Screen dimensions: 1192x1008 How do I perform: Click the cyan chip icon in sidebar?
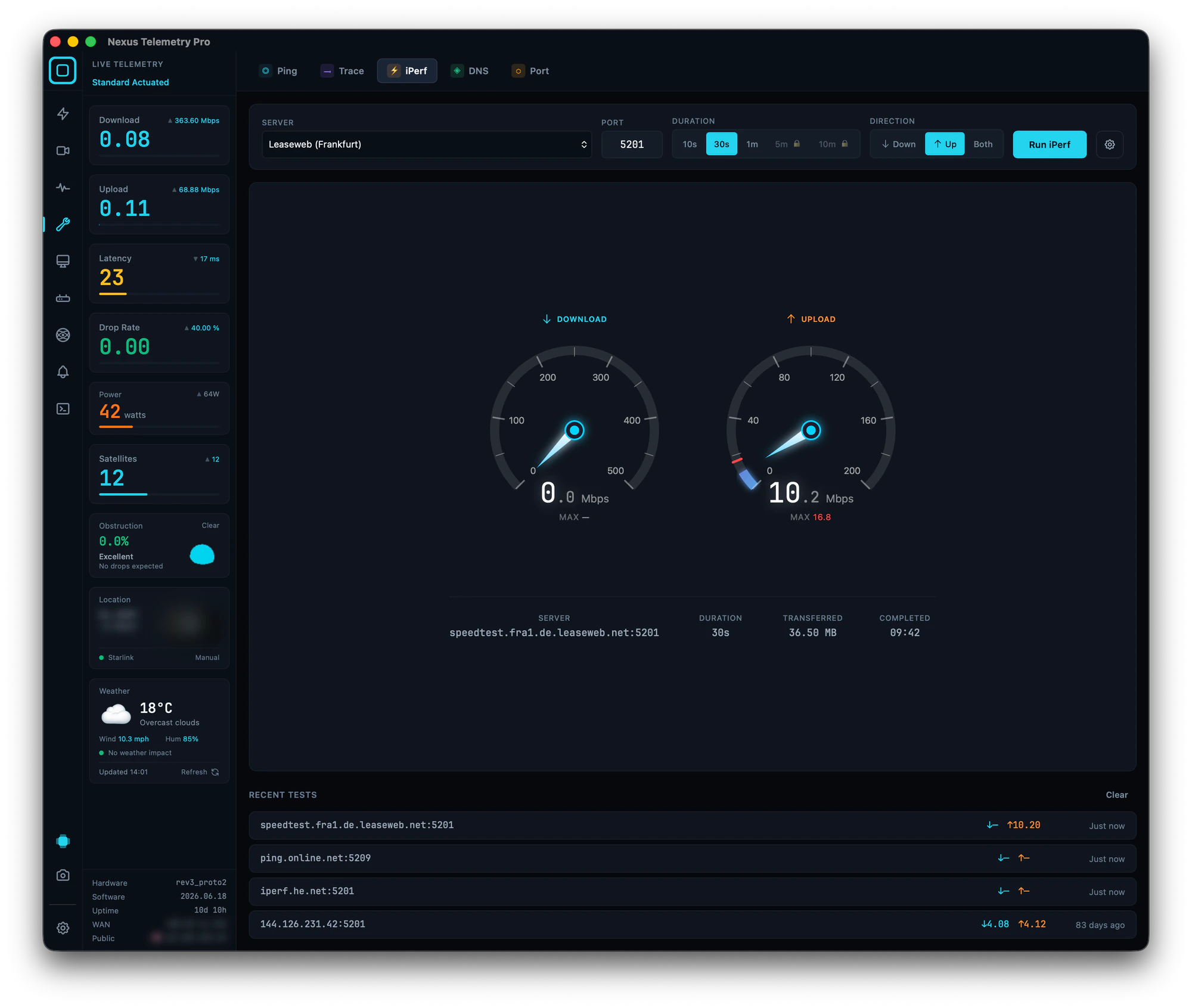(63, 841)
